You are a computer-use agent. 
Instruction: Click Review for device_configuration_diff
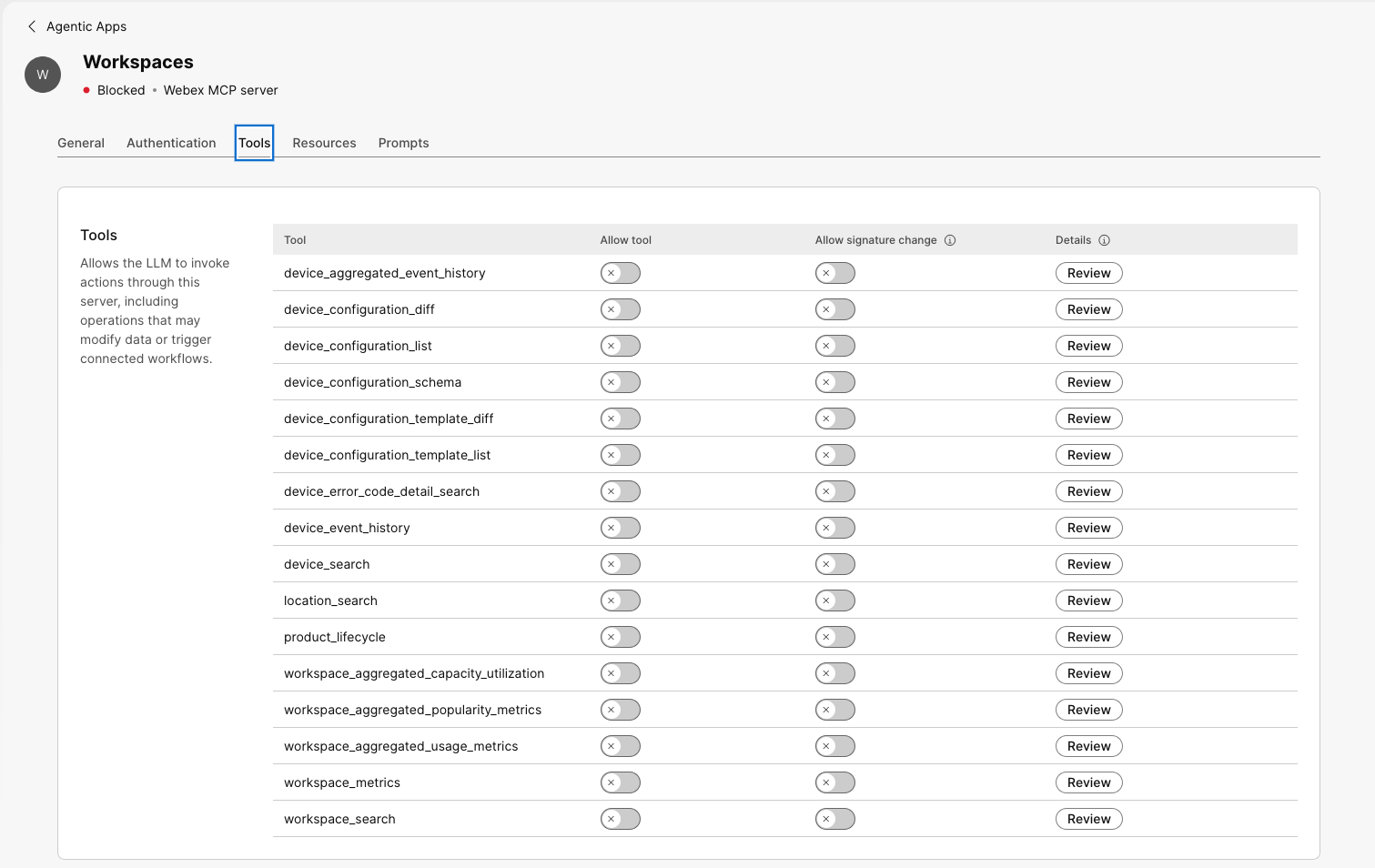[1089, 309]
